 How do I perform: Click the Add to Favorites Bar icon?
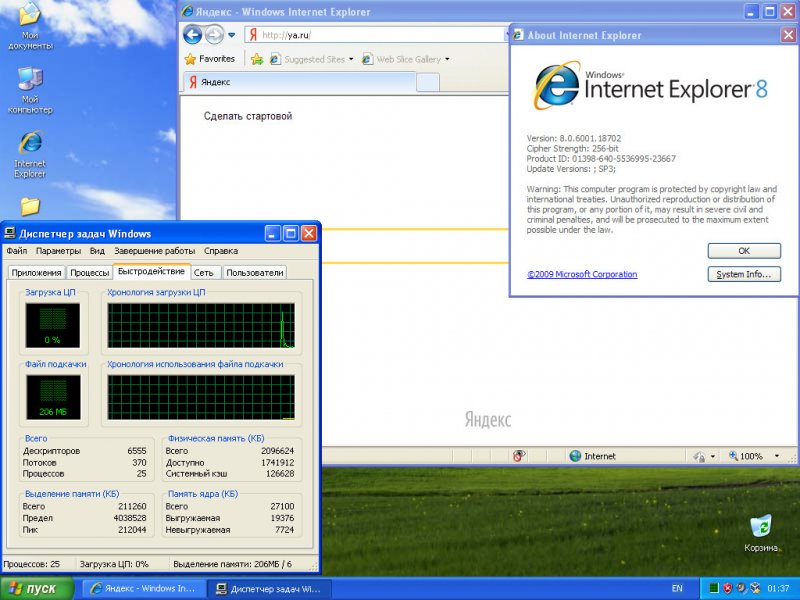(257, 59)
